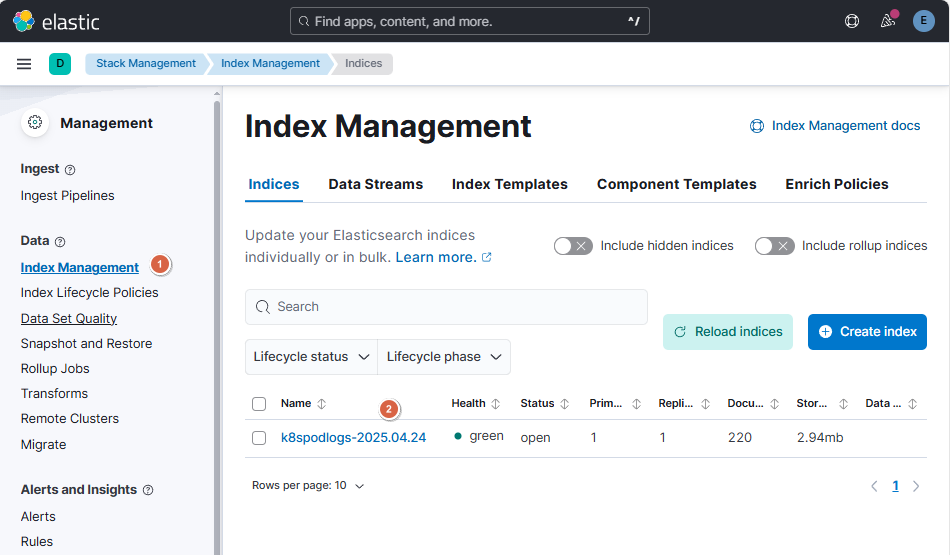The height and width of the screenshot is (555, 950).
Task: Open Rules in sidebar
Action: point(37,542)
